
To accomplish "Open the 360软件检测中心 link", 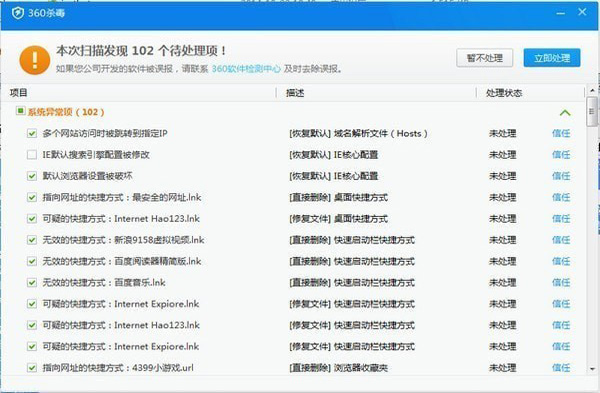I will click(x=246, y=69).
